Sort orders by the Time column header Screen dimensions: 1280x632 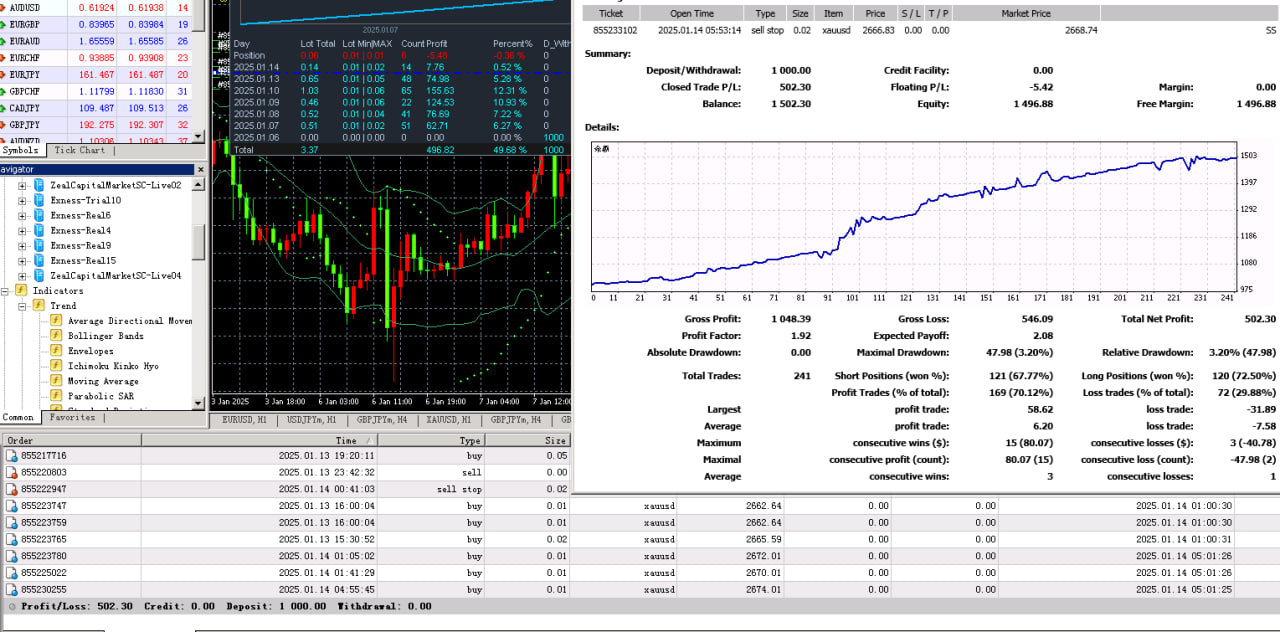tap(259, 440)
